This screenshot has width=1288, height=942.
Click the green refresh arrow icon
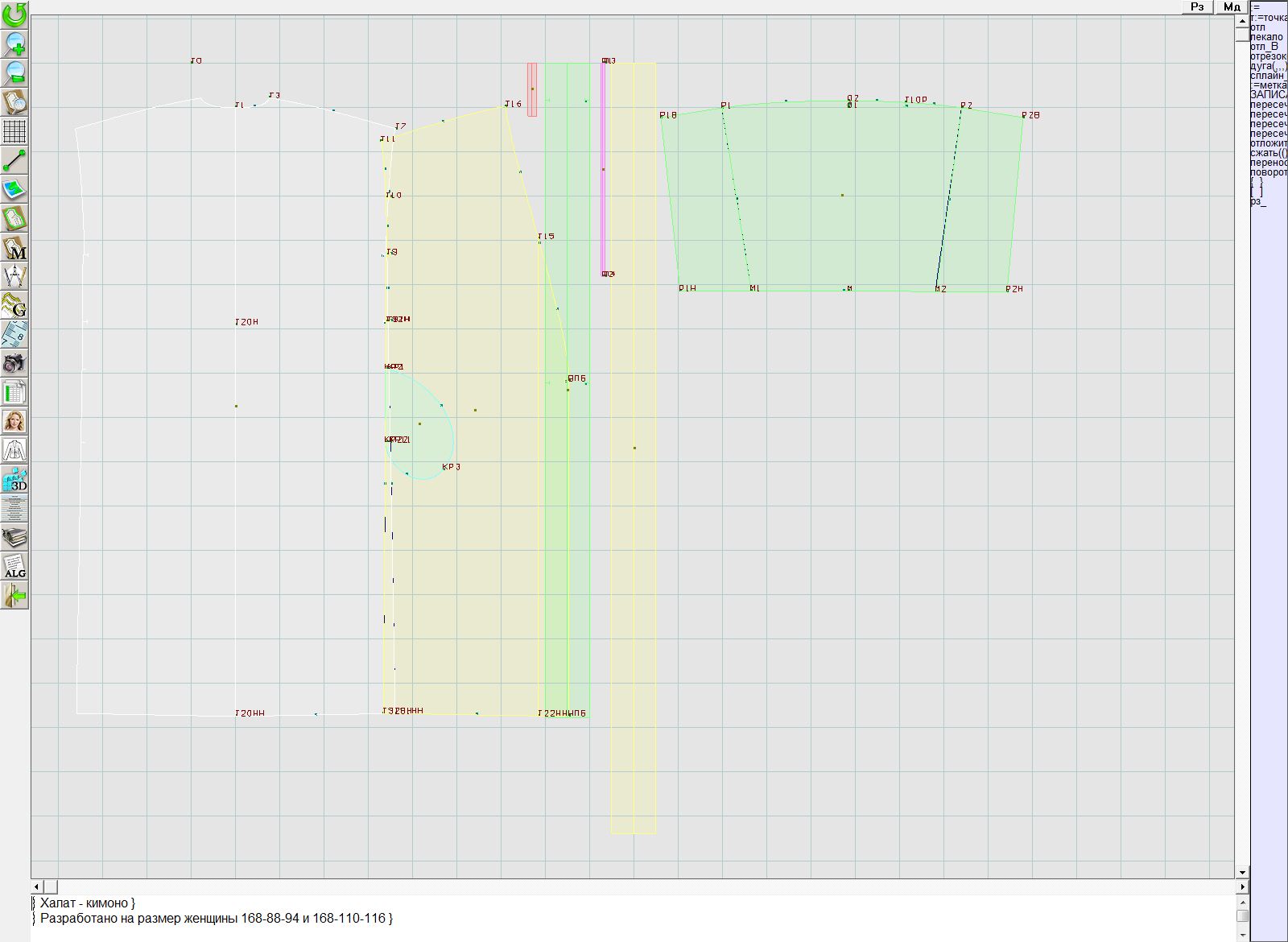[x=14, y=14]
